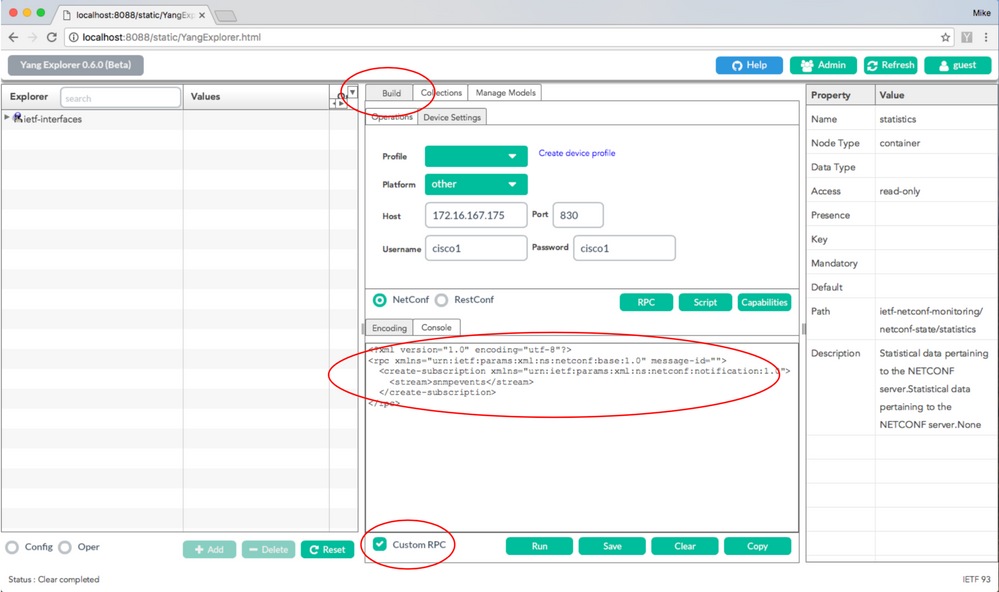The image size is (999, 592).
Task: Click the Explorer search field
Action: [120, 97]
